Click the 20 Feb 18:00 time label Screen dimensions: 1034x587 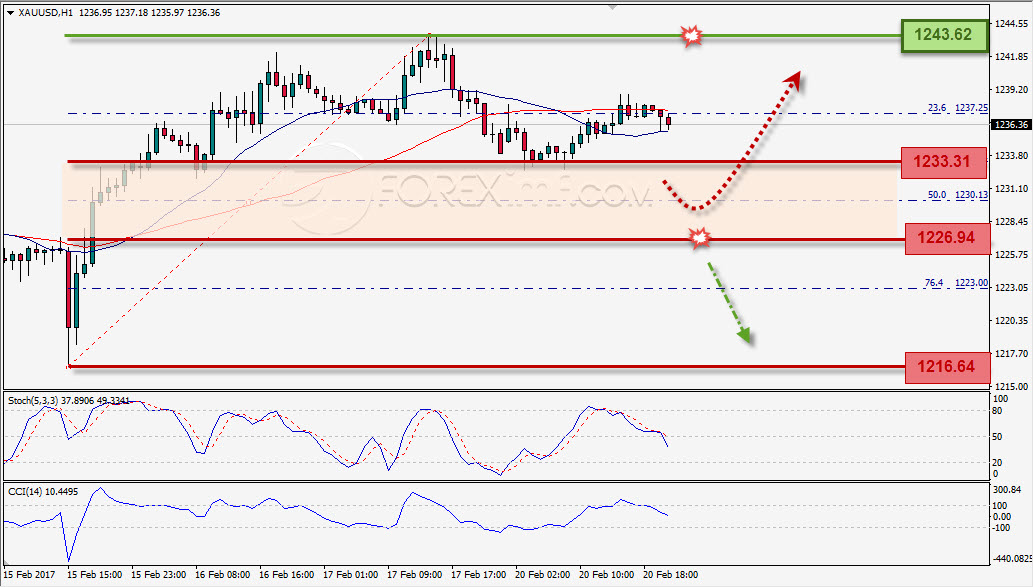pos(671,574)
